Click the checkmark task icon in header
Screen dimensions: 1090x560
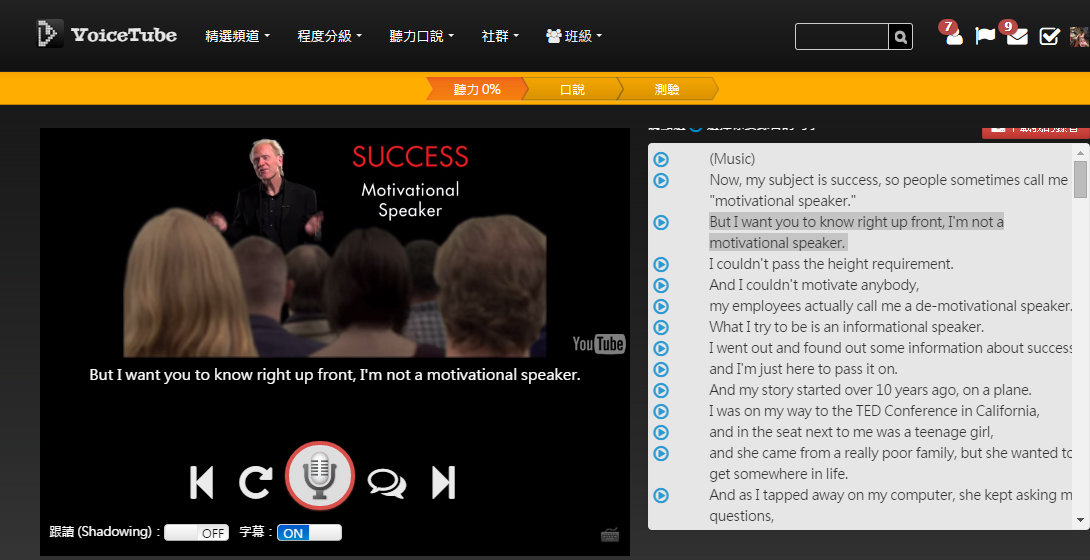point(1049,36)
